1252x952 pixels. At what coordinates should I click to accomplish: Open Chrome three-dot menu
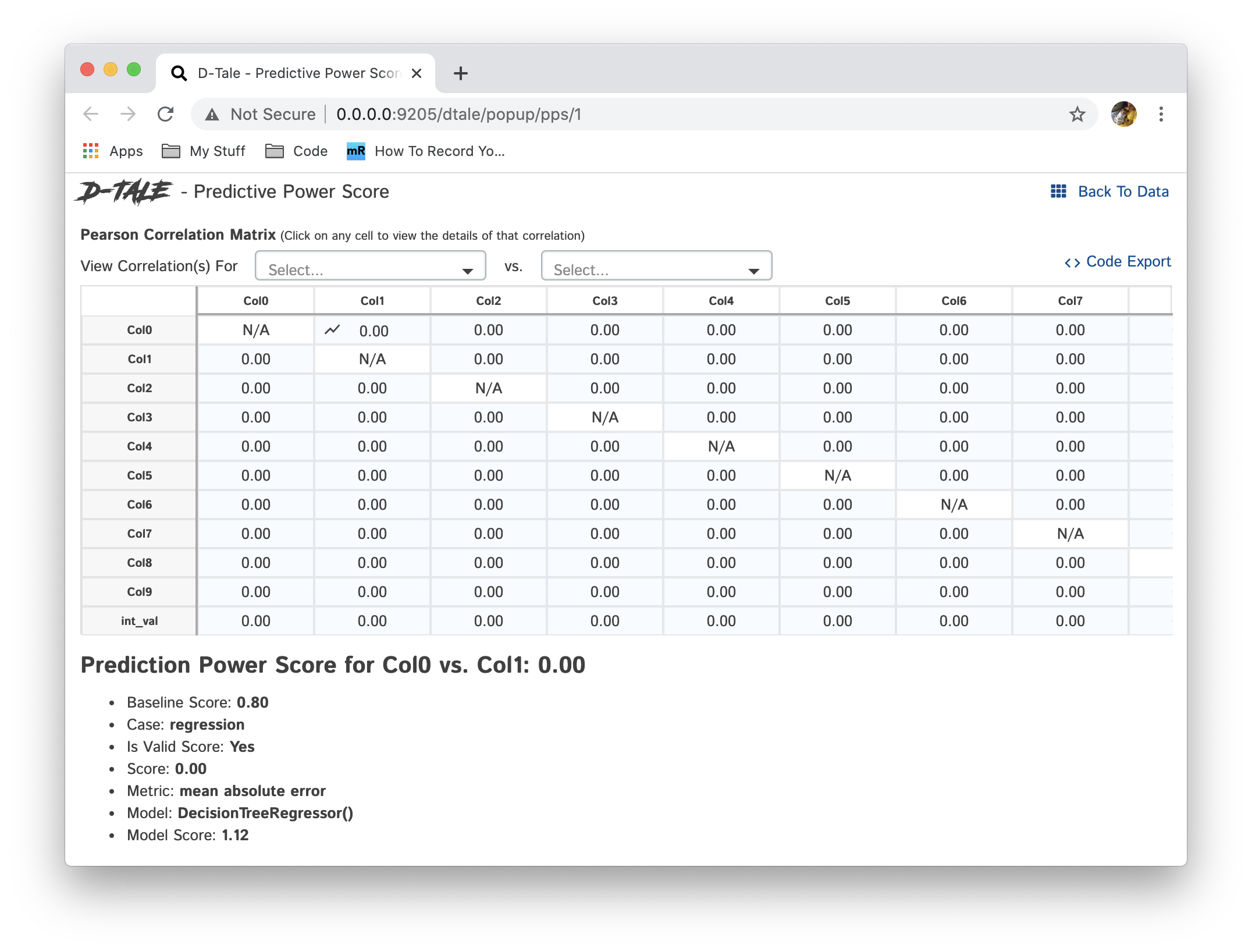tap(1161, 114)
